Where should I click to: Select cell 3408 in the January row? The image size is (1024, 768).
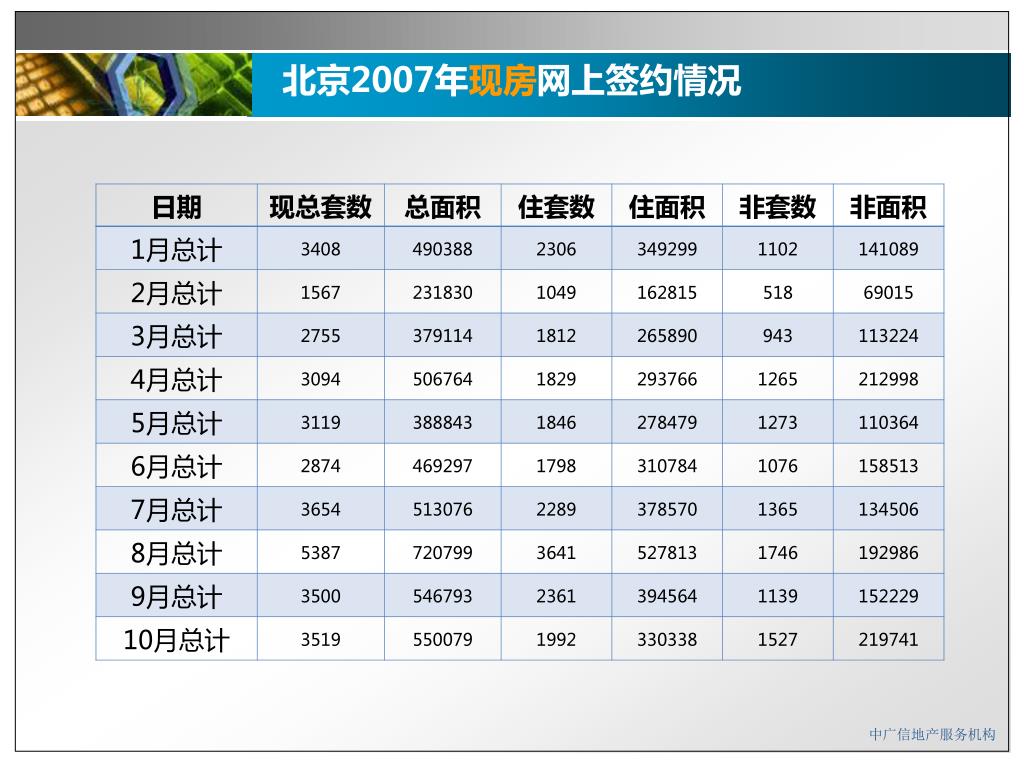pyautogui.click(x=321, y=249)
